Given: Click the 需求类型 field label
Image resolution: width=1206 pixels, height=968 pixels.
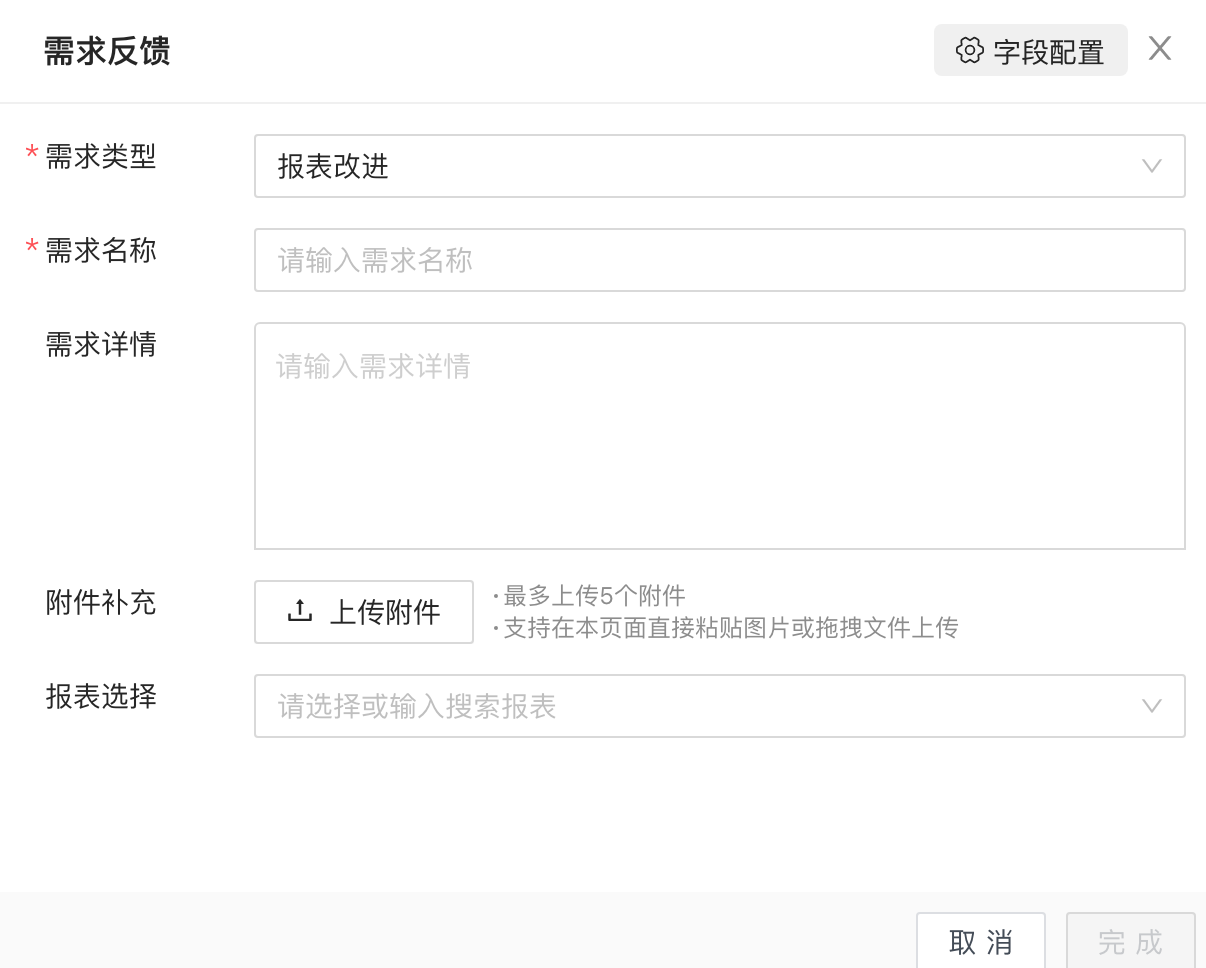Looking at the screenshot, I should [101, 157].
